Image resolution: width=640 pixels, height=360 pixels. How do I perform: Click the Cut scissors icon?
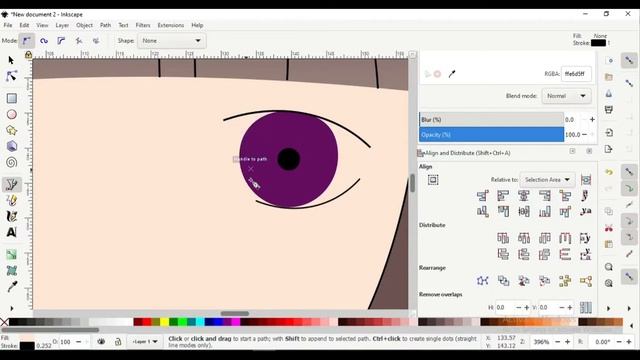[609, 228]
